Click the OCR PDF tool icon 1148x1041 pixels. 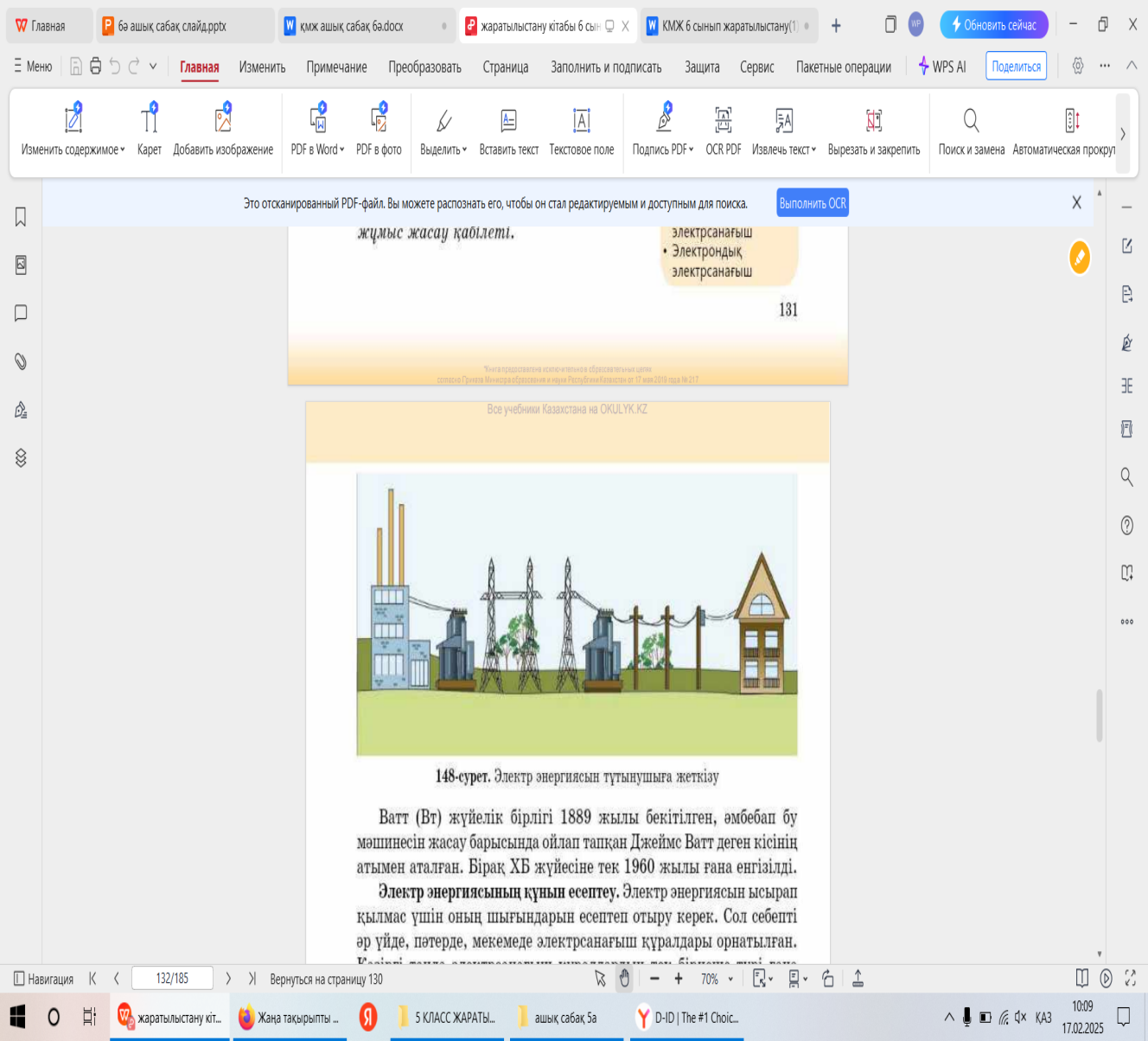pos(723,121)
